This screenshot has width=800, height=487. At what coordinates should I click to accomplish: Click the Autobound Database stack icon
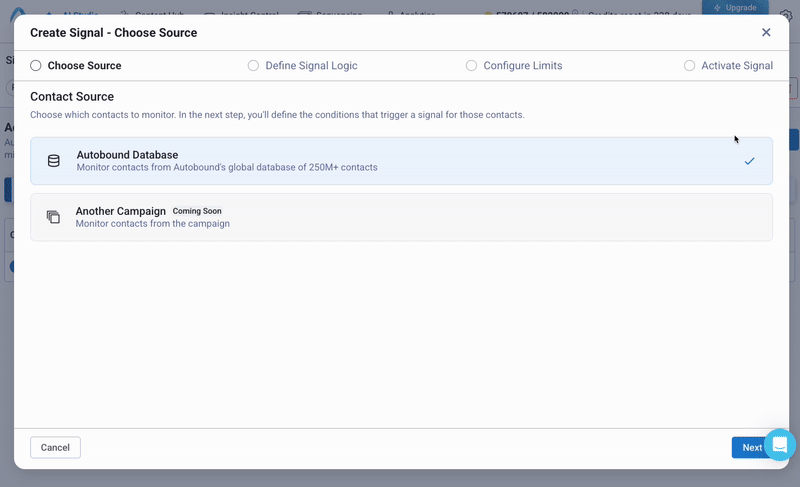[x=54, y=161]
